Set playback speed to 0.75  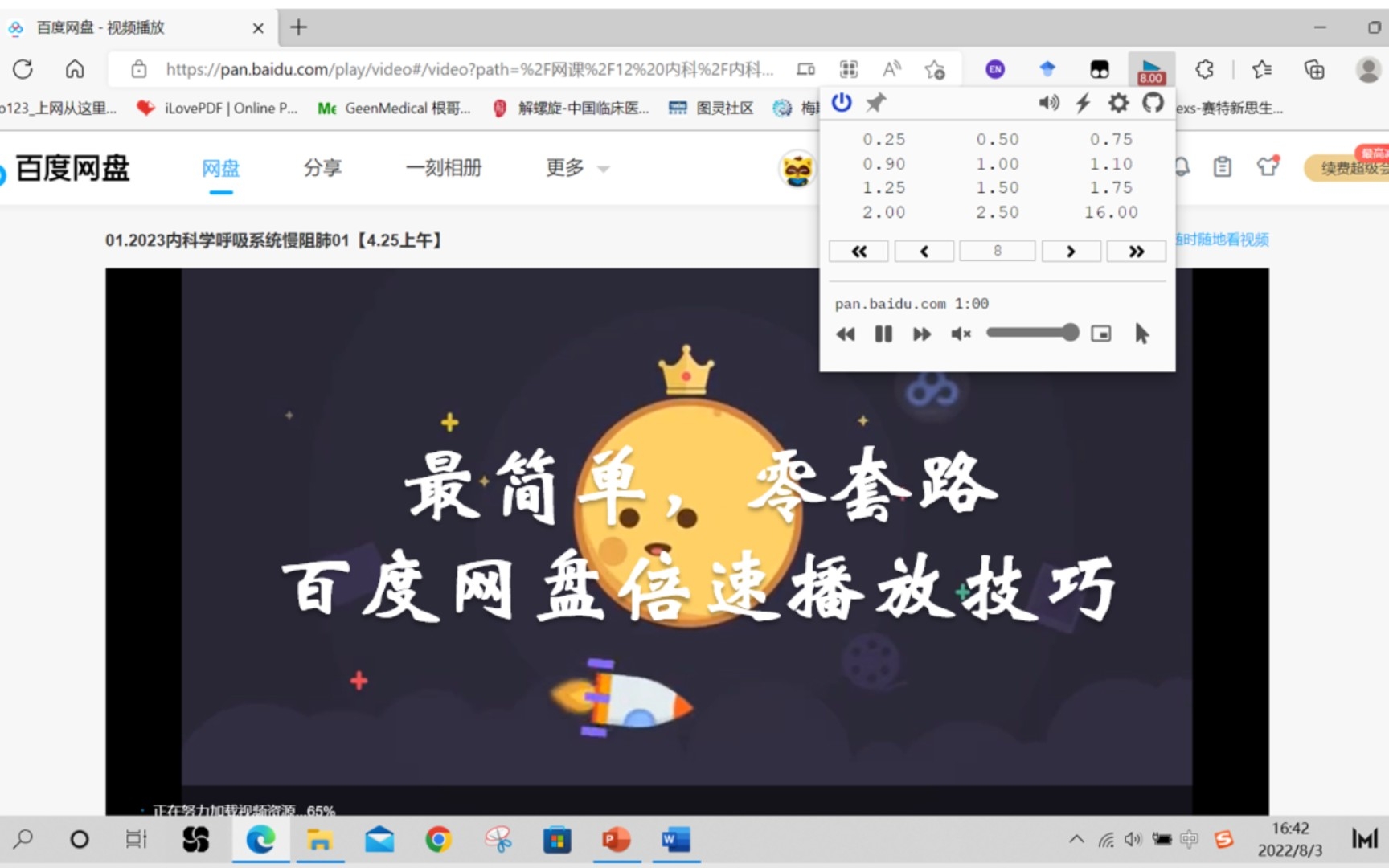pos(1111,140)
